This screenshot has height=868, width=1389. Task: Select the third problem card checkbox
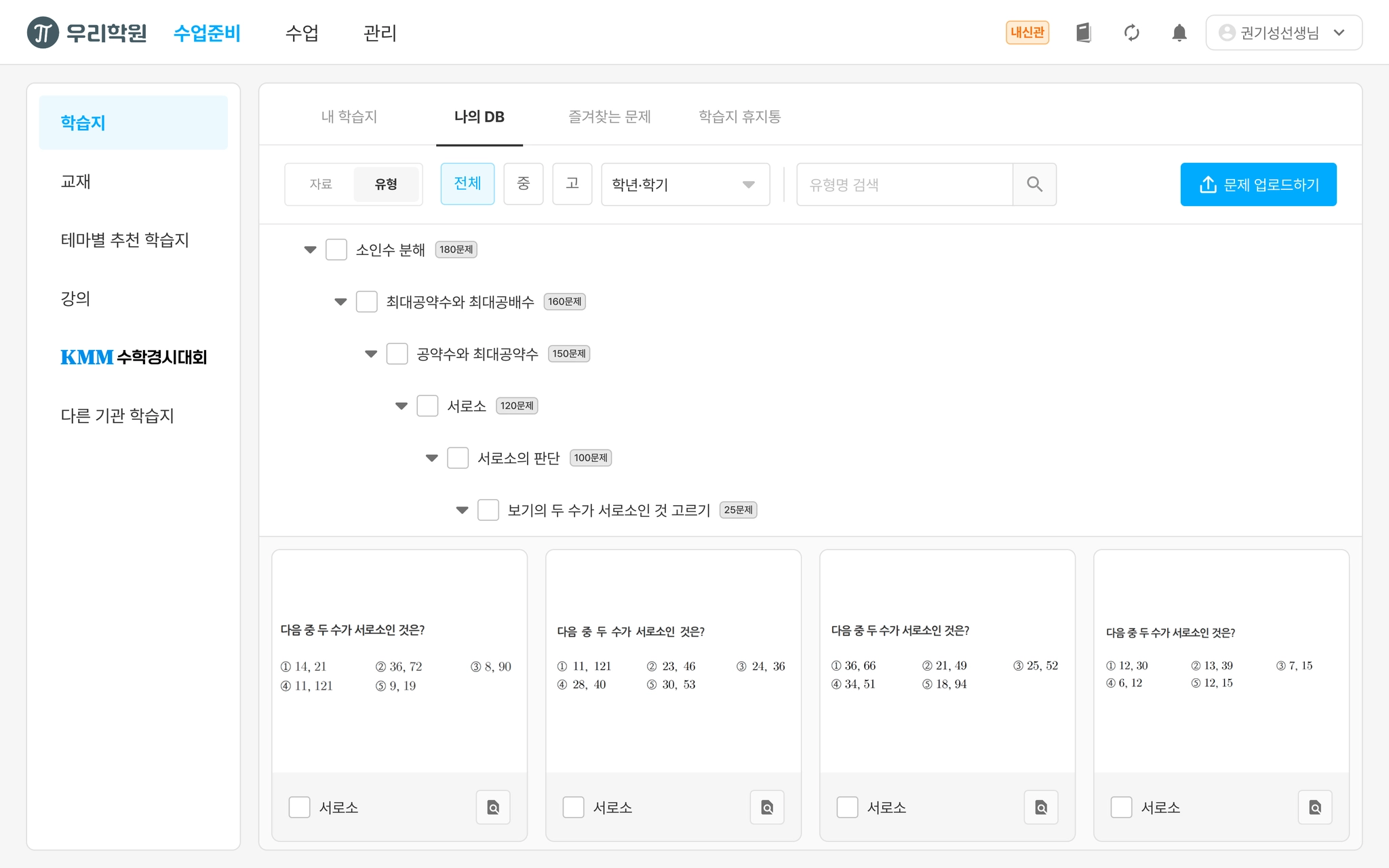[x=847, y=807]
